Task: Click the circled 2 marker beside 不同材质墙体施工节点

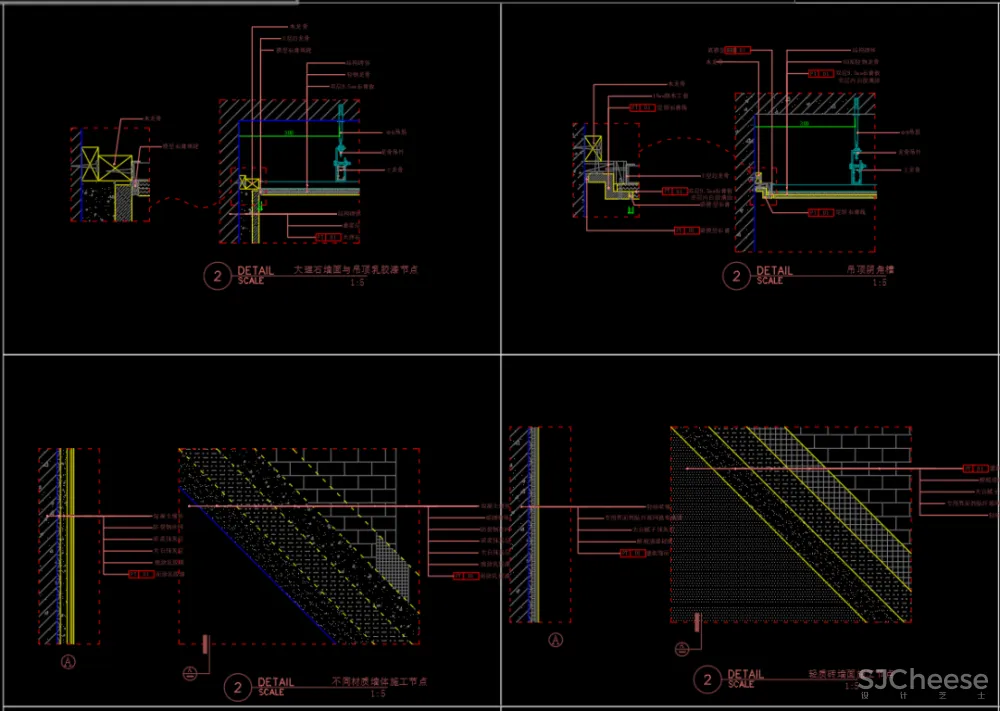Action: (237, 687)
